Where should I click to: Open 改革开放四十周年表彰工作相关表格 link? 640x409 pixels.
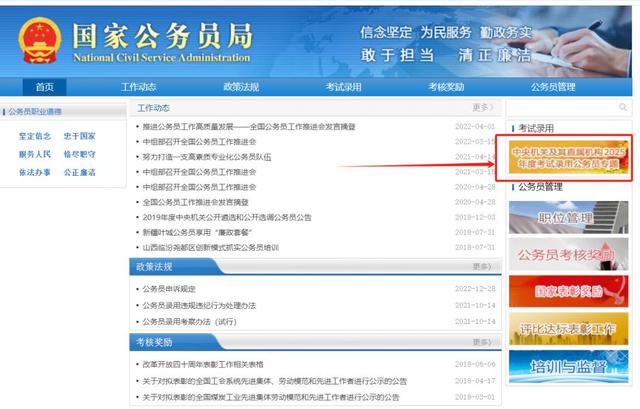[x=203, y=364]
